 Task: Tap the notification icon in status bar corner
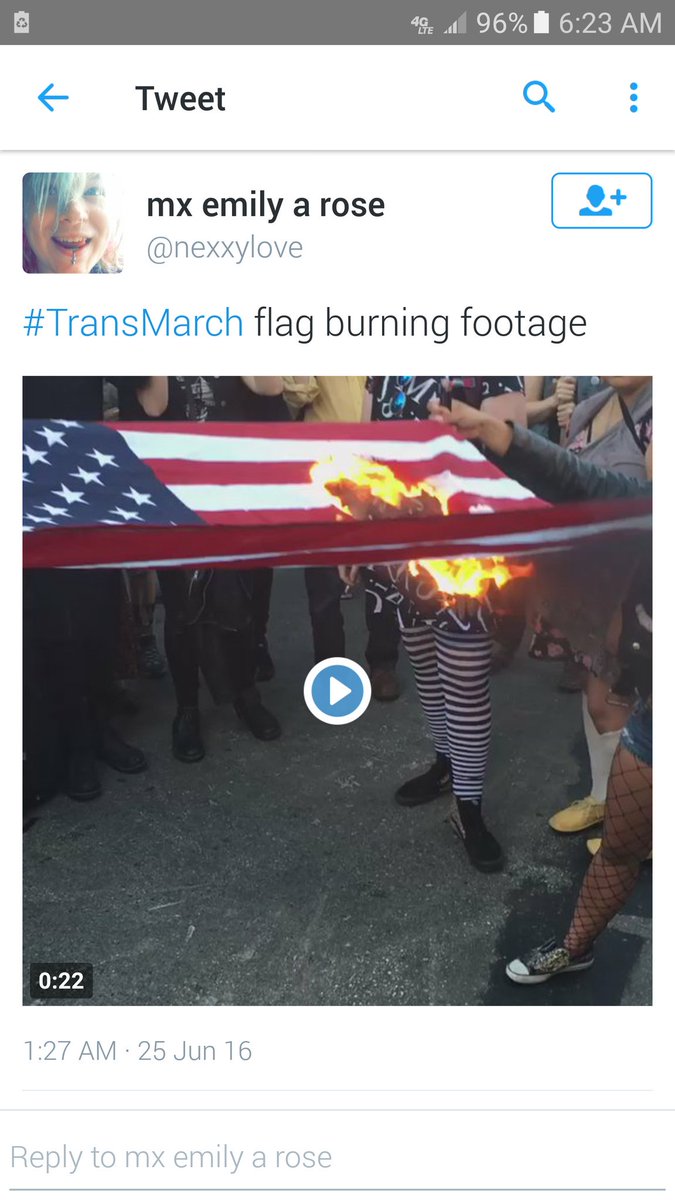[x=21, y=23]
